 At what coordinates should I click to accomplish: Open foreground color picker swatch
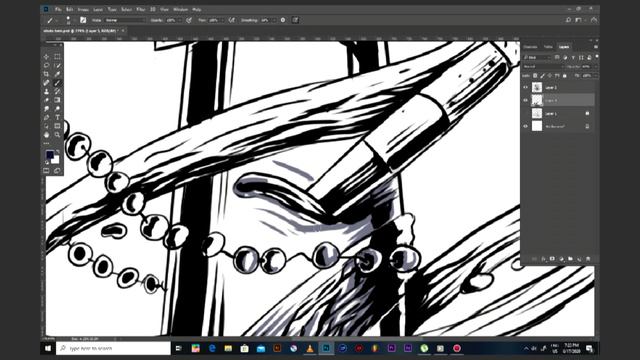(49, 154)
